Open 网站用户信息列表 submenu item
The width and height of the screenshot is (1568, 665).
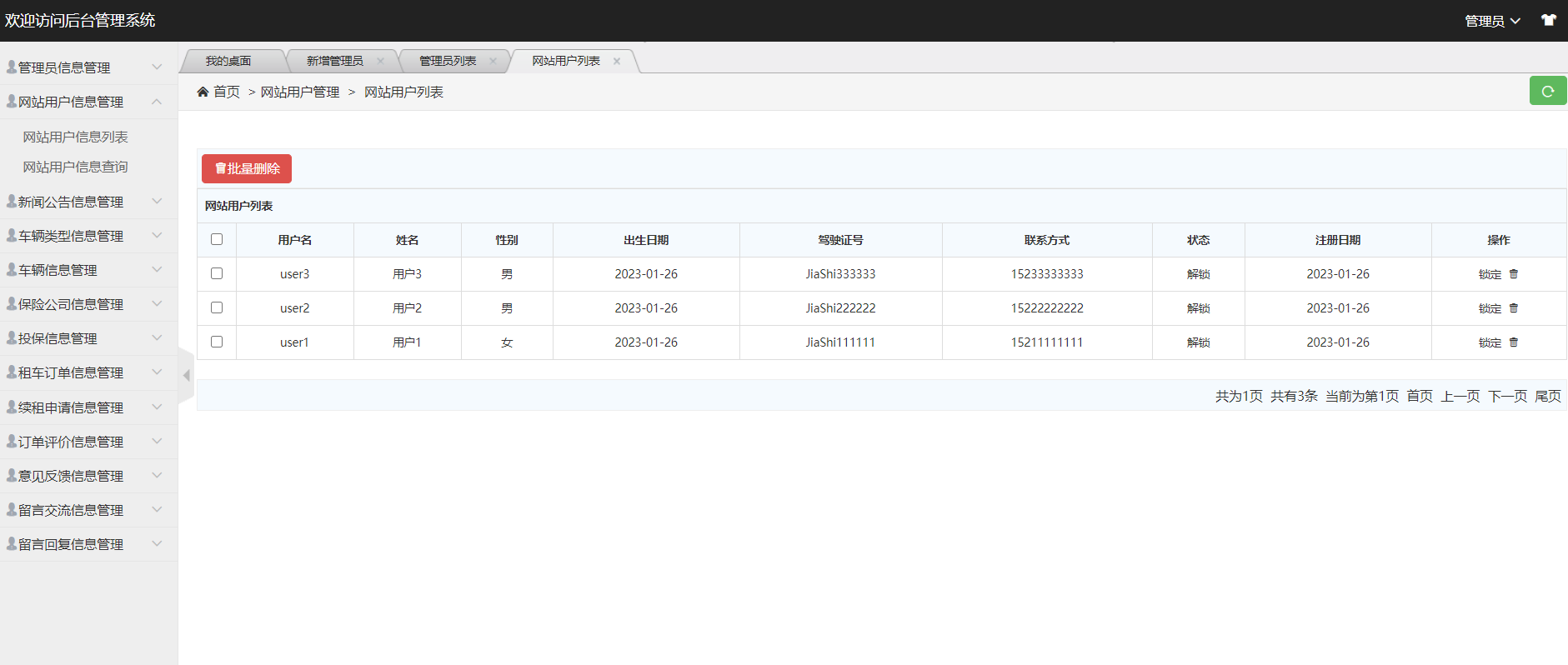tap(76, 137)
